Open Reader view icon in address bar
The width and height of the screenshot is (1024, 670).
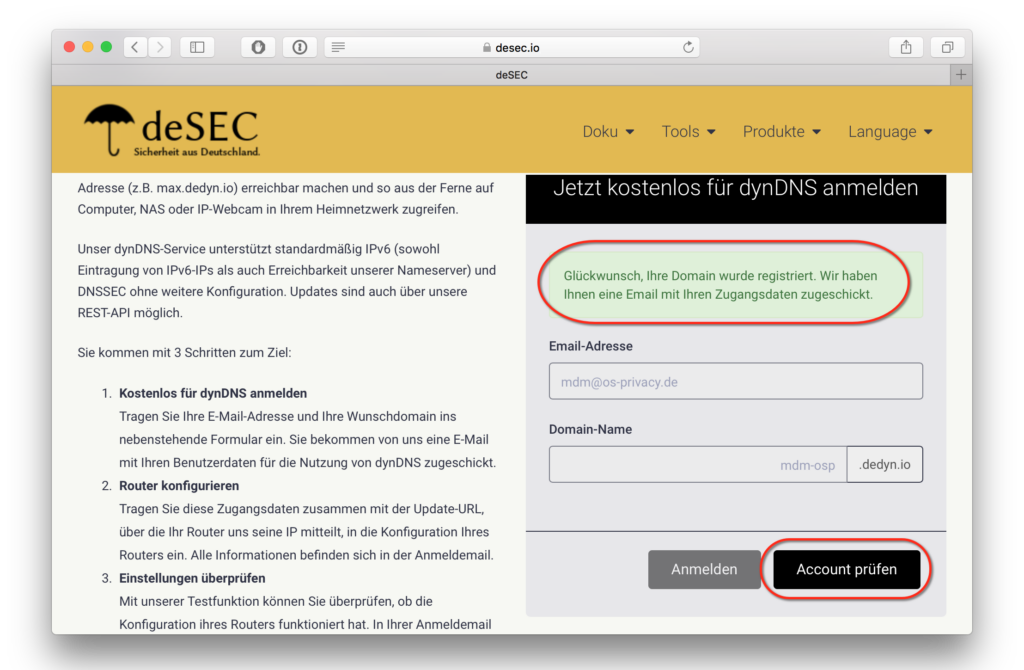(x=338, y=47)
